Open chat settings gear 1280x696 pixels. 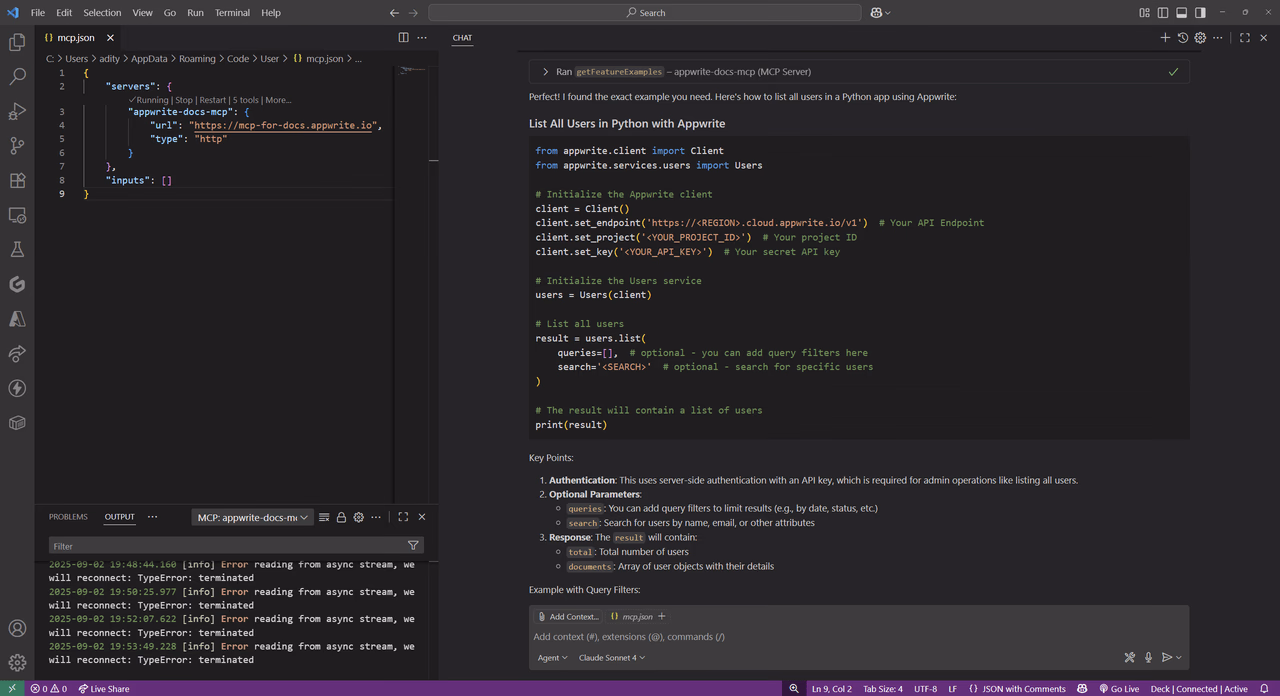point(1200,38)
